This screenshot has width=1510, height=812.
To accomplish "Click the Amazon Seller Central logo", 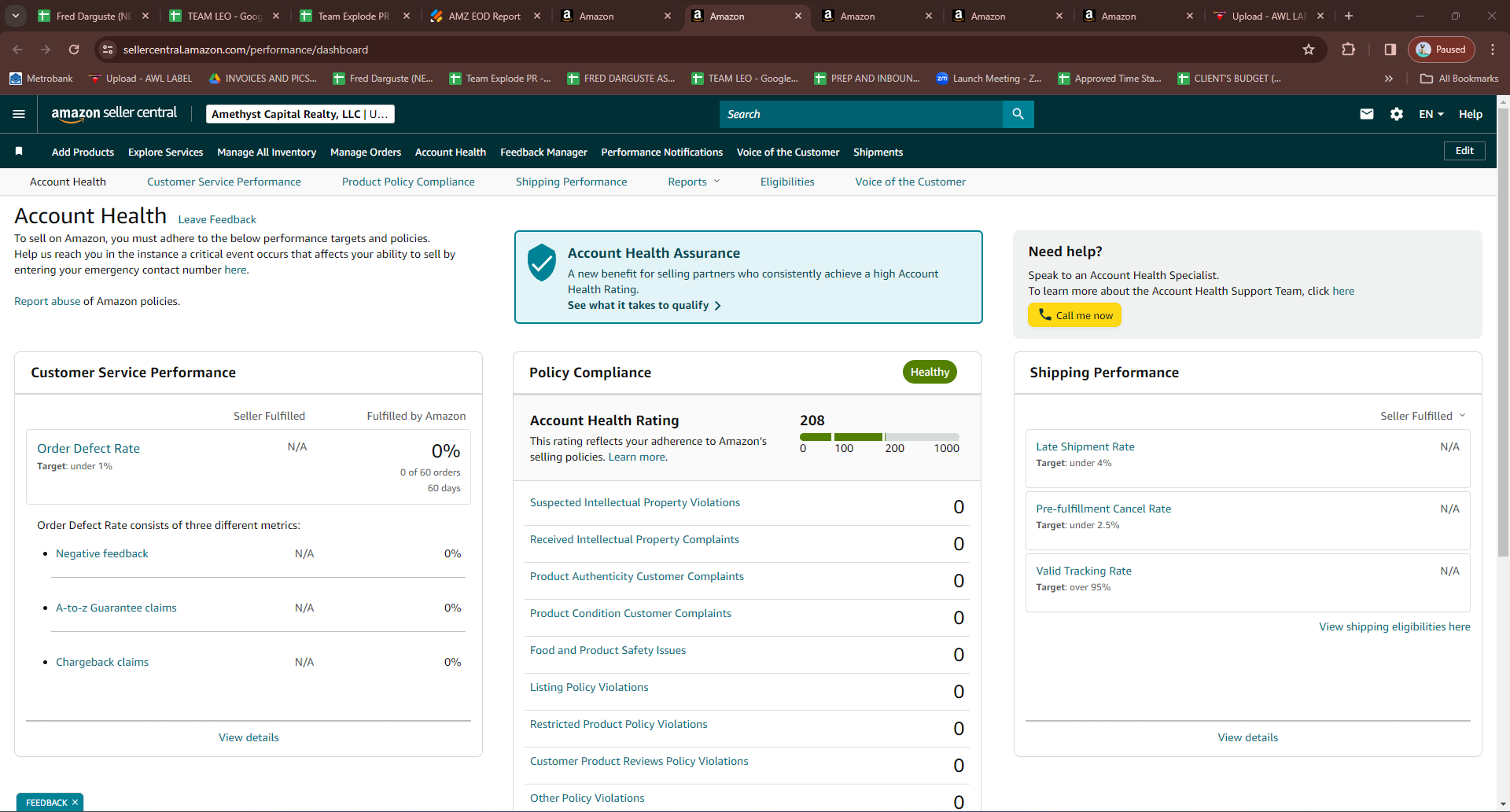I will 114,113.
